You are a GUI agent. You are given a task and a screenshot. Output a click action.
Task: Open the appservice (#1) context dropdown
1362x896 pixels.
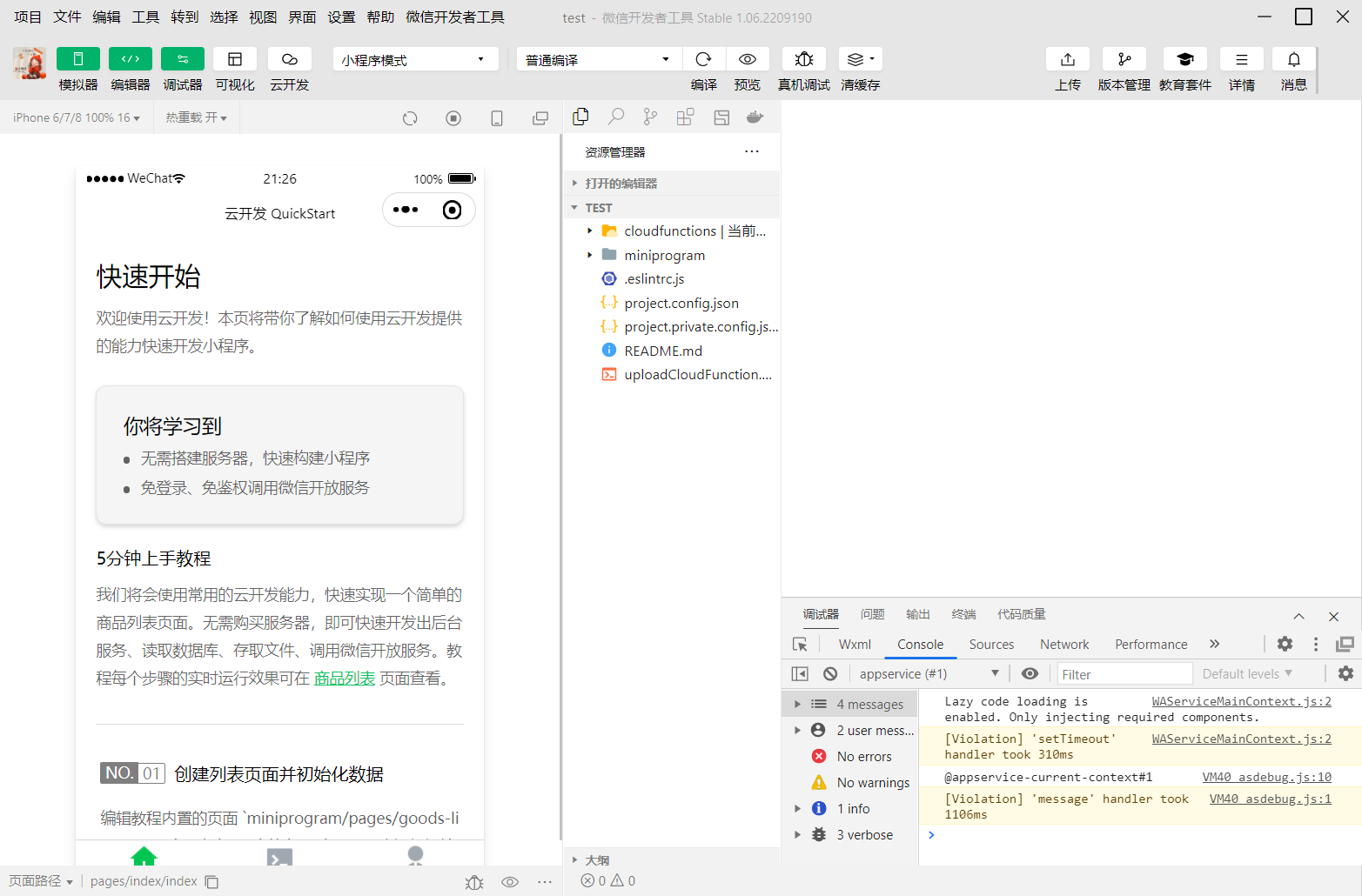(x=928, y=674)
